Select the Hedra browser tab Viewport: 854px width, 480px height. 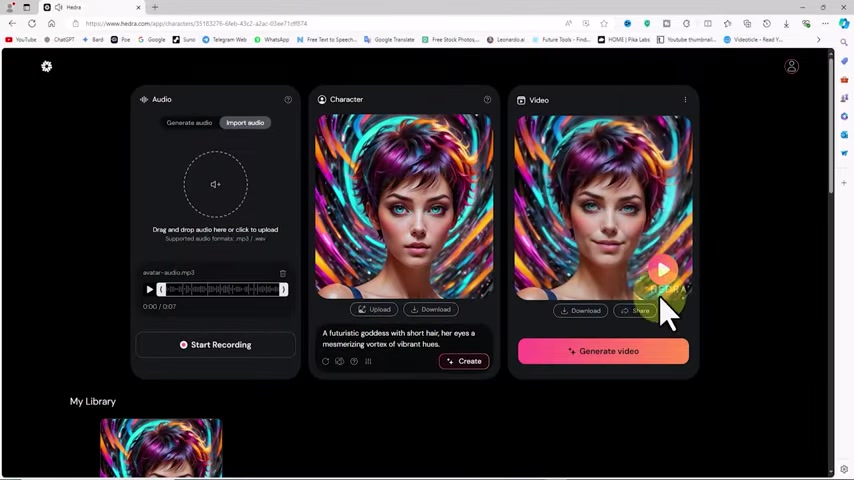pyautogui.click(x=92, y=7)
